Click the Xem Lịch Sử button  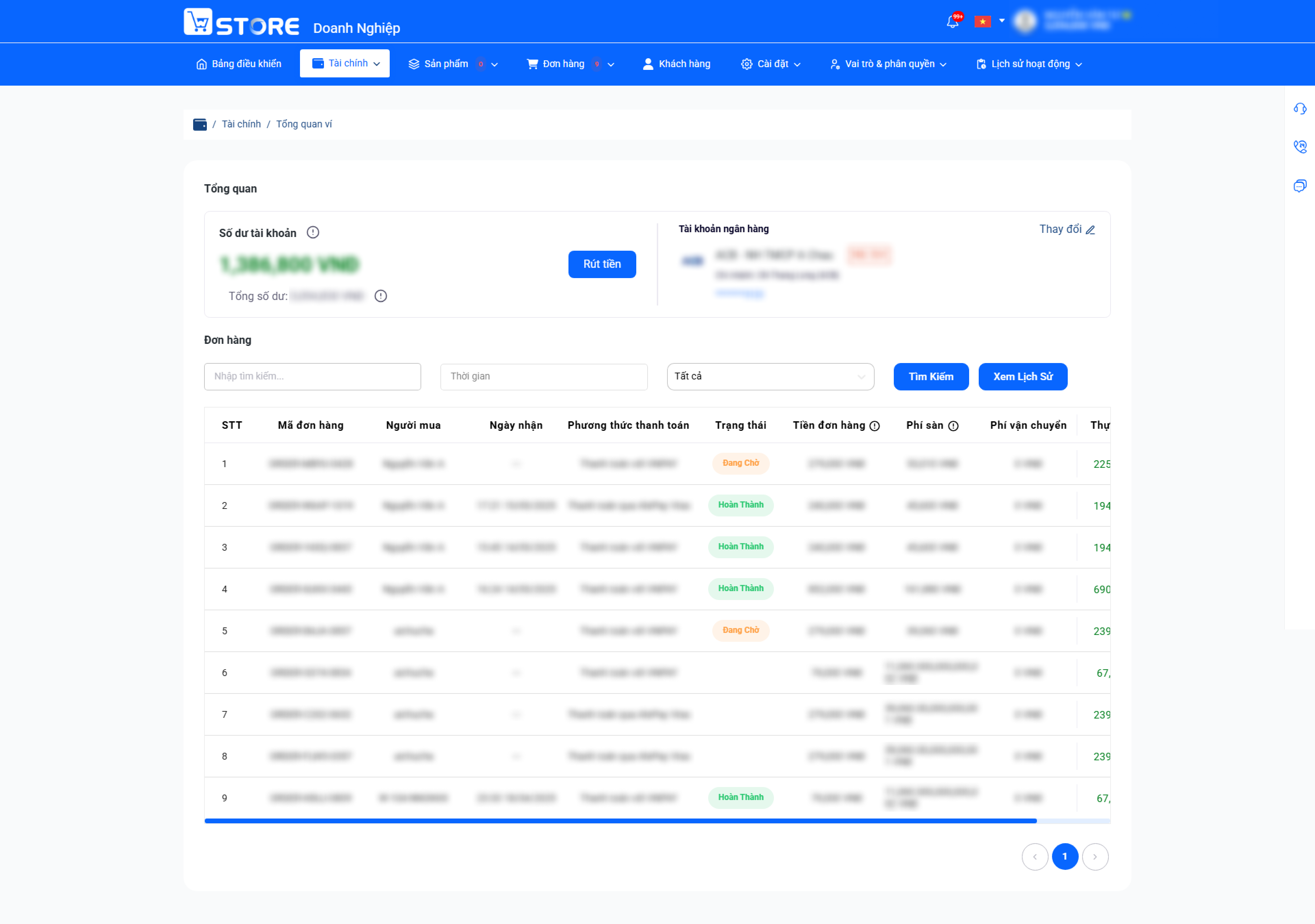tap(1023, 376)
